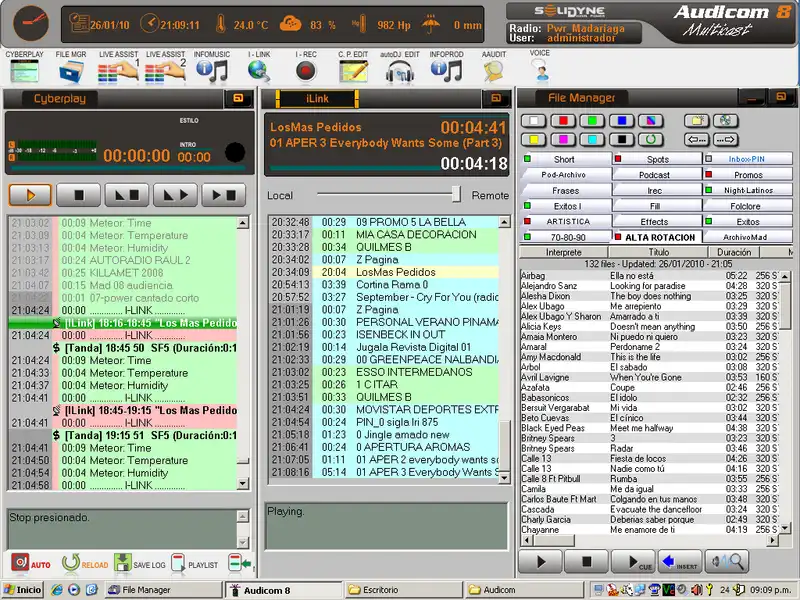Open the ALTA ROTACION tab
Viewport: 800px width, 600px height.
tap(657, 237)
